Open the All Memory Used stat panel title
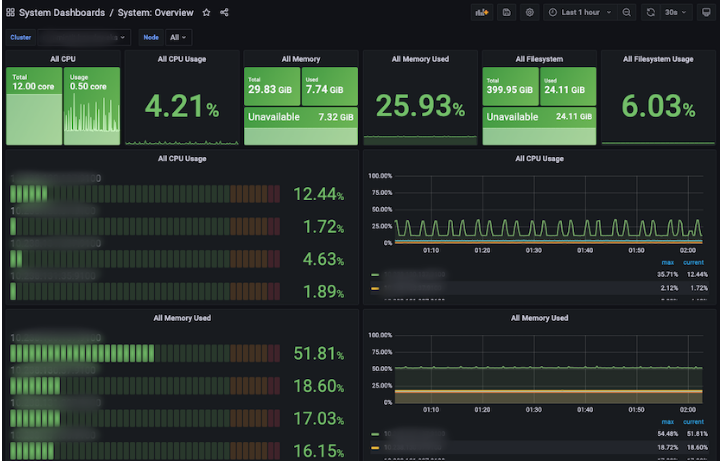 (x=420, y=59)
